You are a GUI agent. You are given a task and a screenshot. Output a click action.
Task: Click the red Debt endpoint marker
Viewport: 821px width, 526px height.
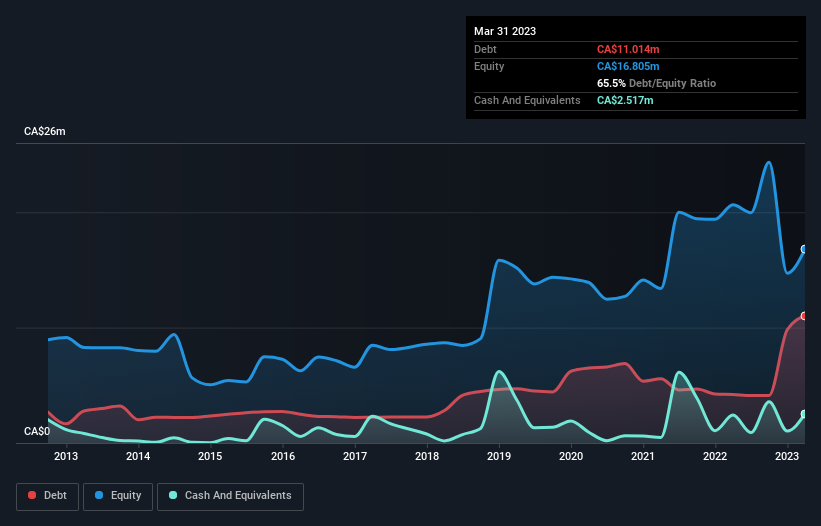tap(804, 316)
